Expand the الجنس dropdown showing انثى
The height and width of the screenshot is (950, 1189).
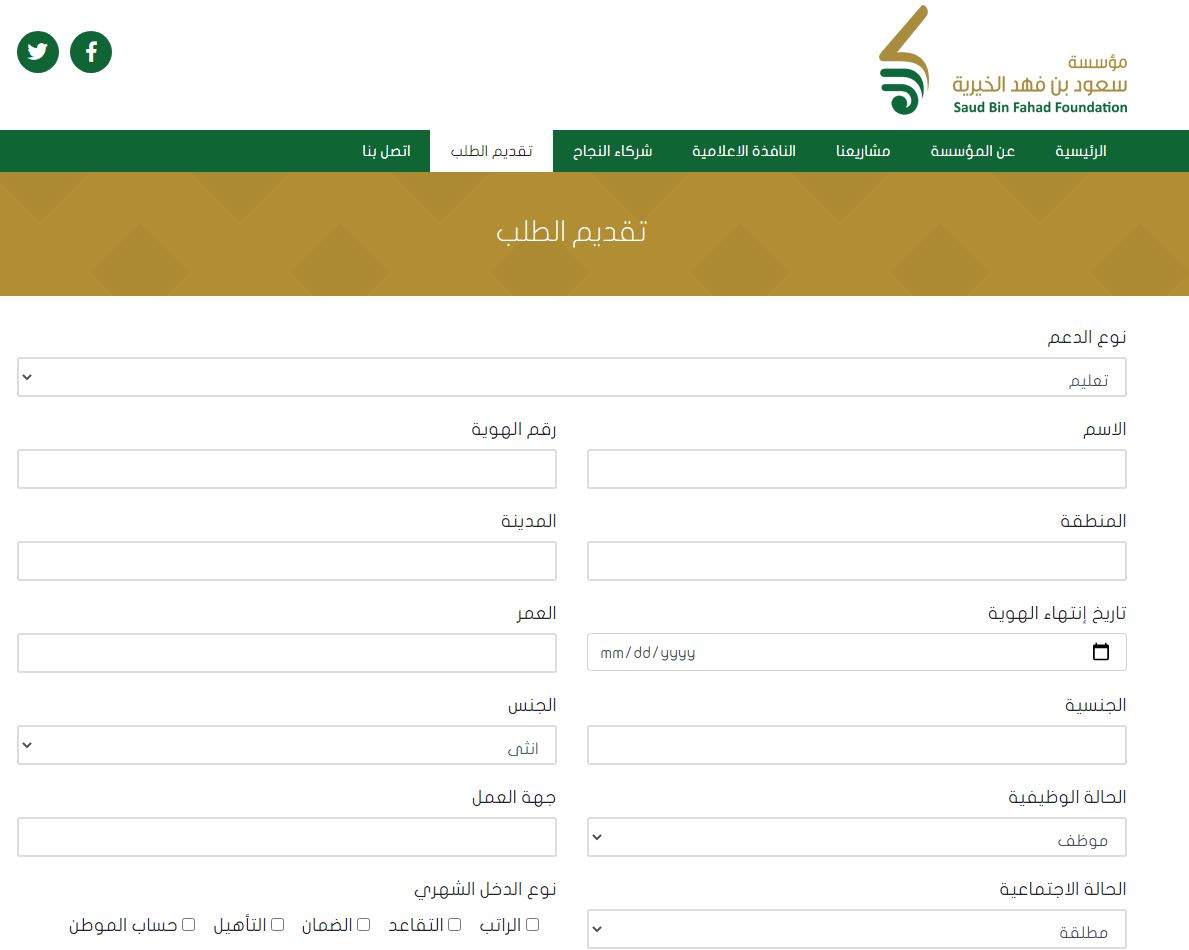pos(287,745)
